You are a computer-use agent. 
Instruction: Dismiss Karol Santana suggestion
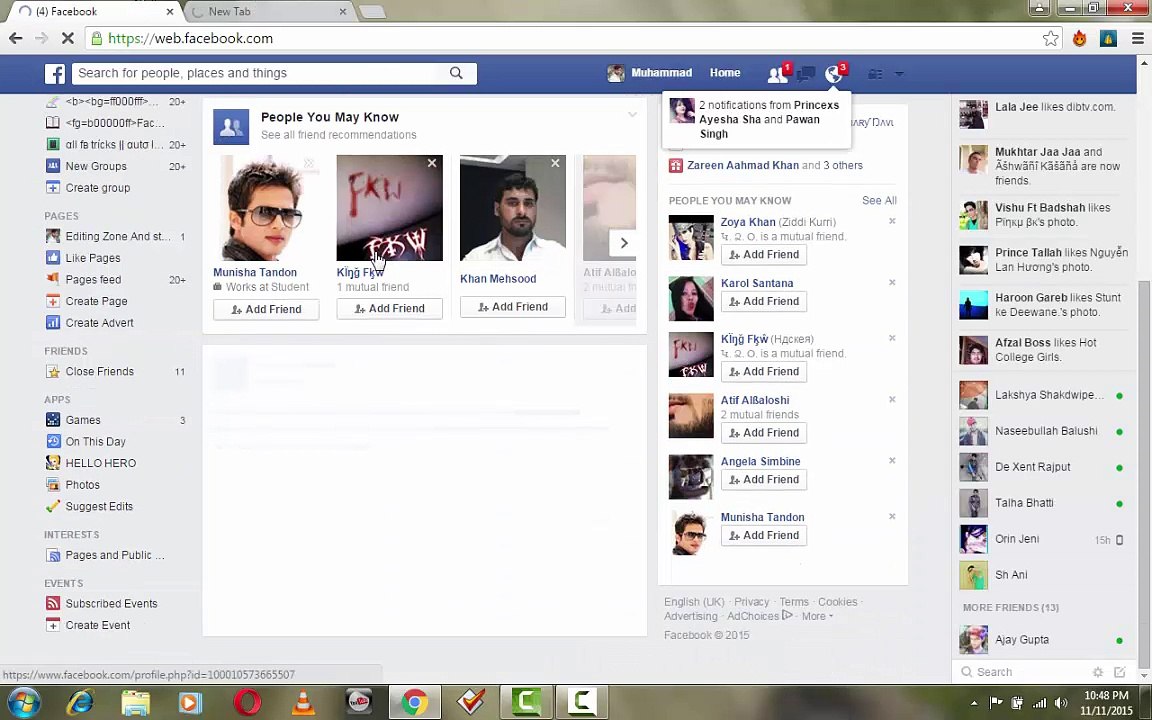click(x=892, y=282)
